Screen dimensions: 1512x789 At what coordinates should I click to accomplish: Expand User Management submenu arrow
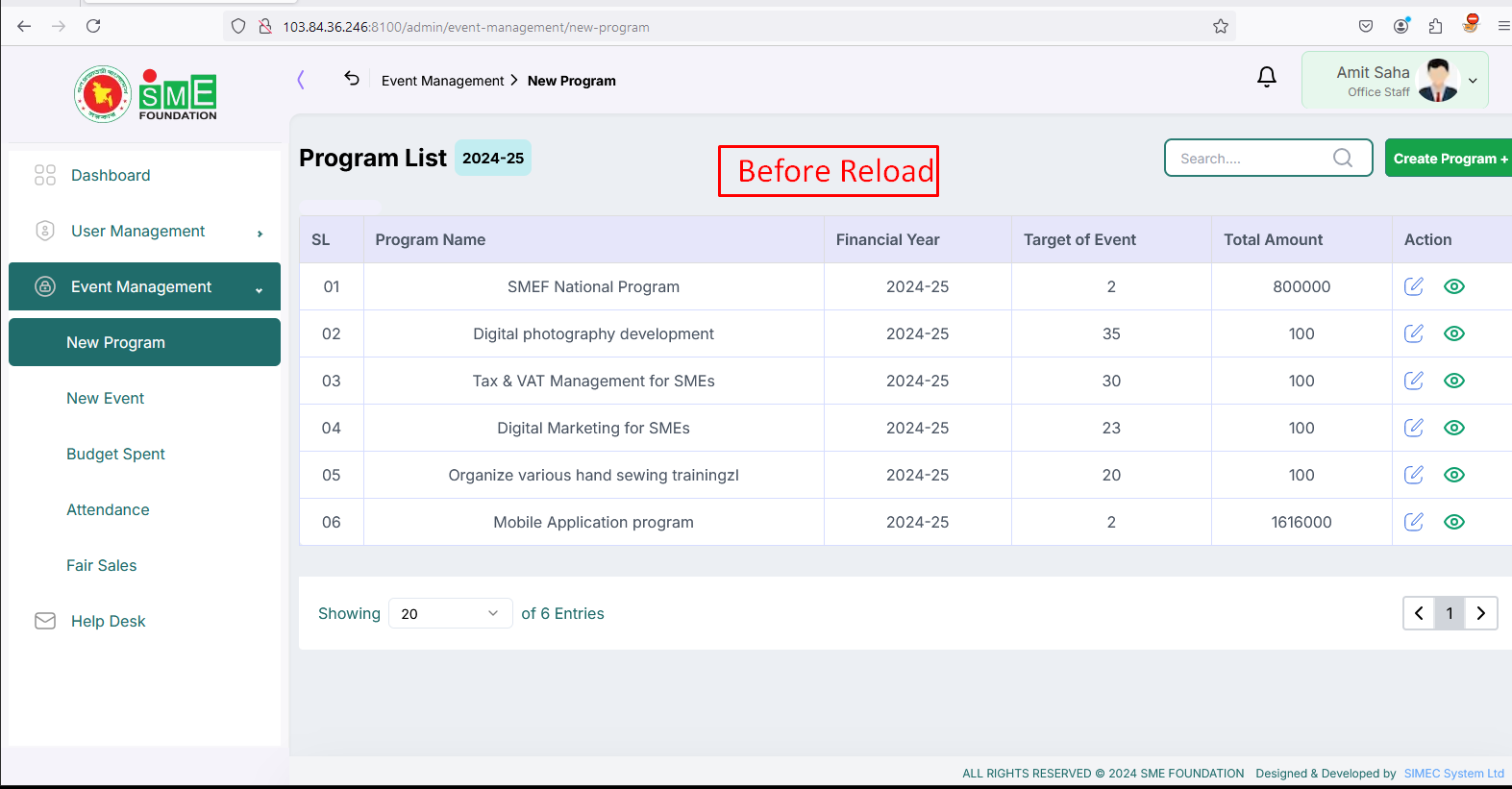click(x=260, y=234)
